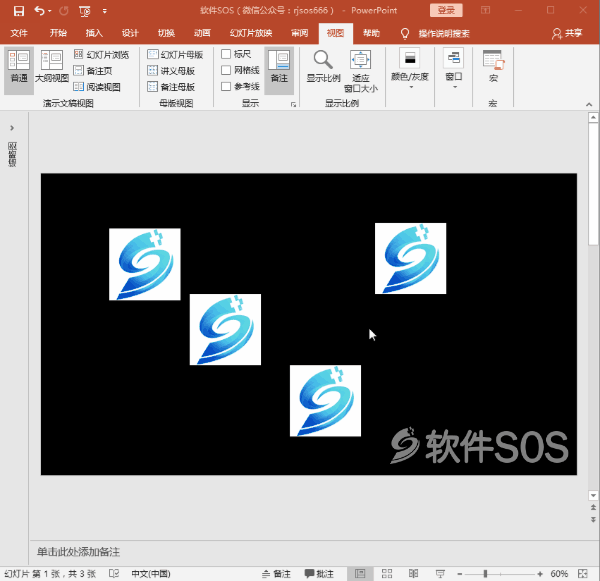Click the 操作说明搜索 search box
Viewport: 600px width, 581px height.
(x=444, y=34)
